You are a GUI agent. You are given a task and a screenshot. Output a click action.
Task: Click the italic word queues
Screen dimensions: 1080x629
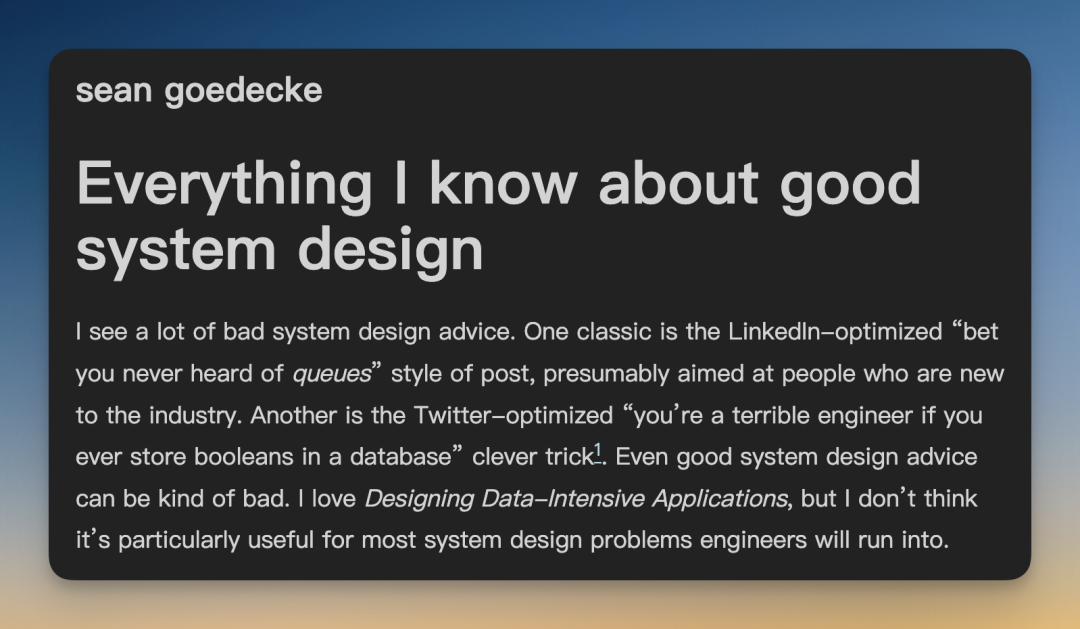331,374
